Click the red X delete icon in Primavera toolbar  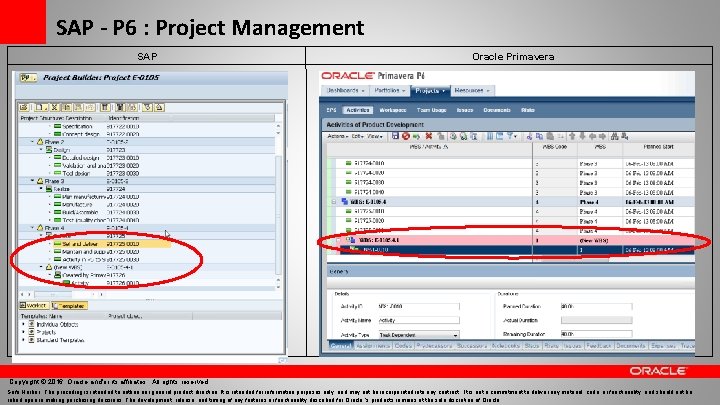[x=428, y=136]
